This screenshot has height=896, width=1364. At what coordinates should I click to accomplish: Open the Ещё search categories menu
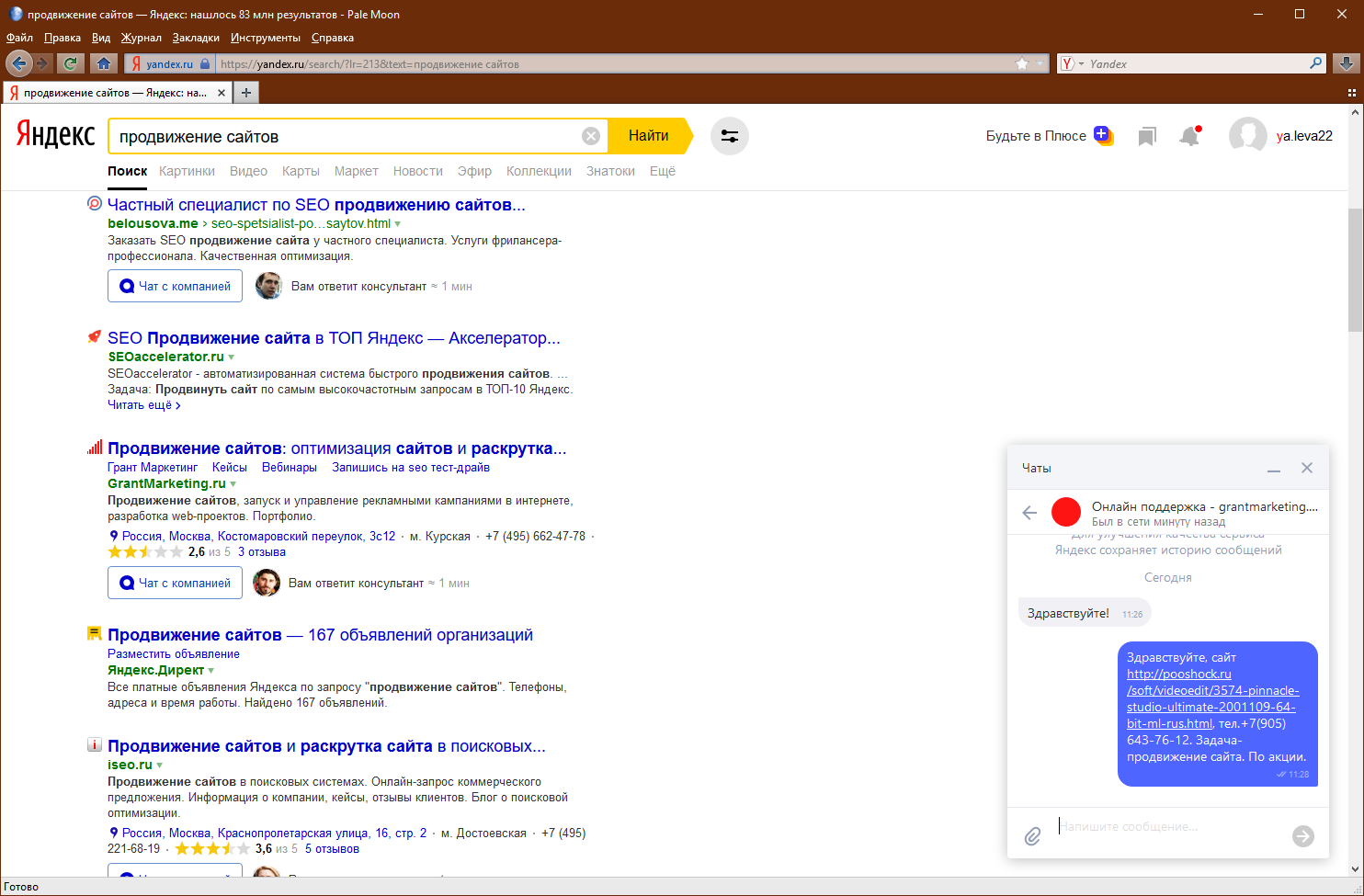coord(663,171)
